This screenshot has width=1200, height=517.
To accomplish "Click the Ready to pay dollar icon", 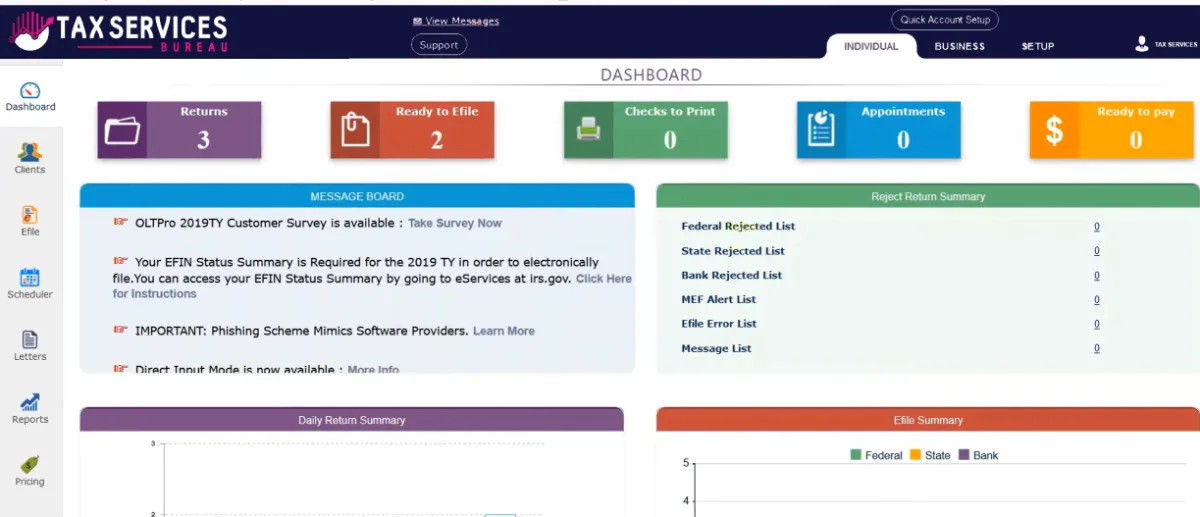I will pos(1054,131).
